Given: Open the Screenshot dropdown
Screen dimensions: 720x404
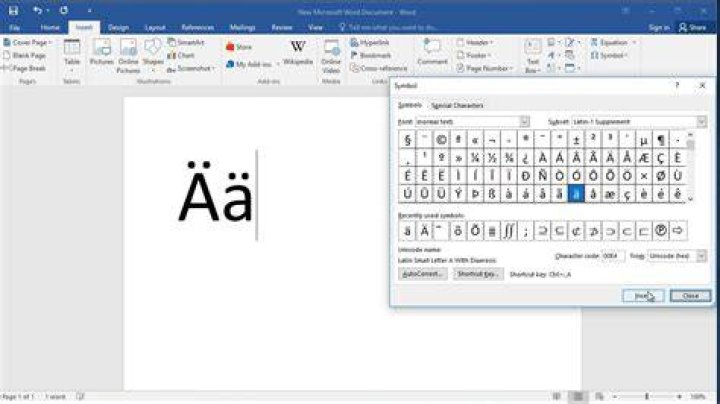Looking at the screenshot, I should pyautogui.click(x=191, y=68).
